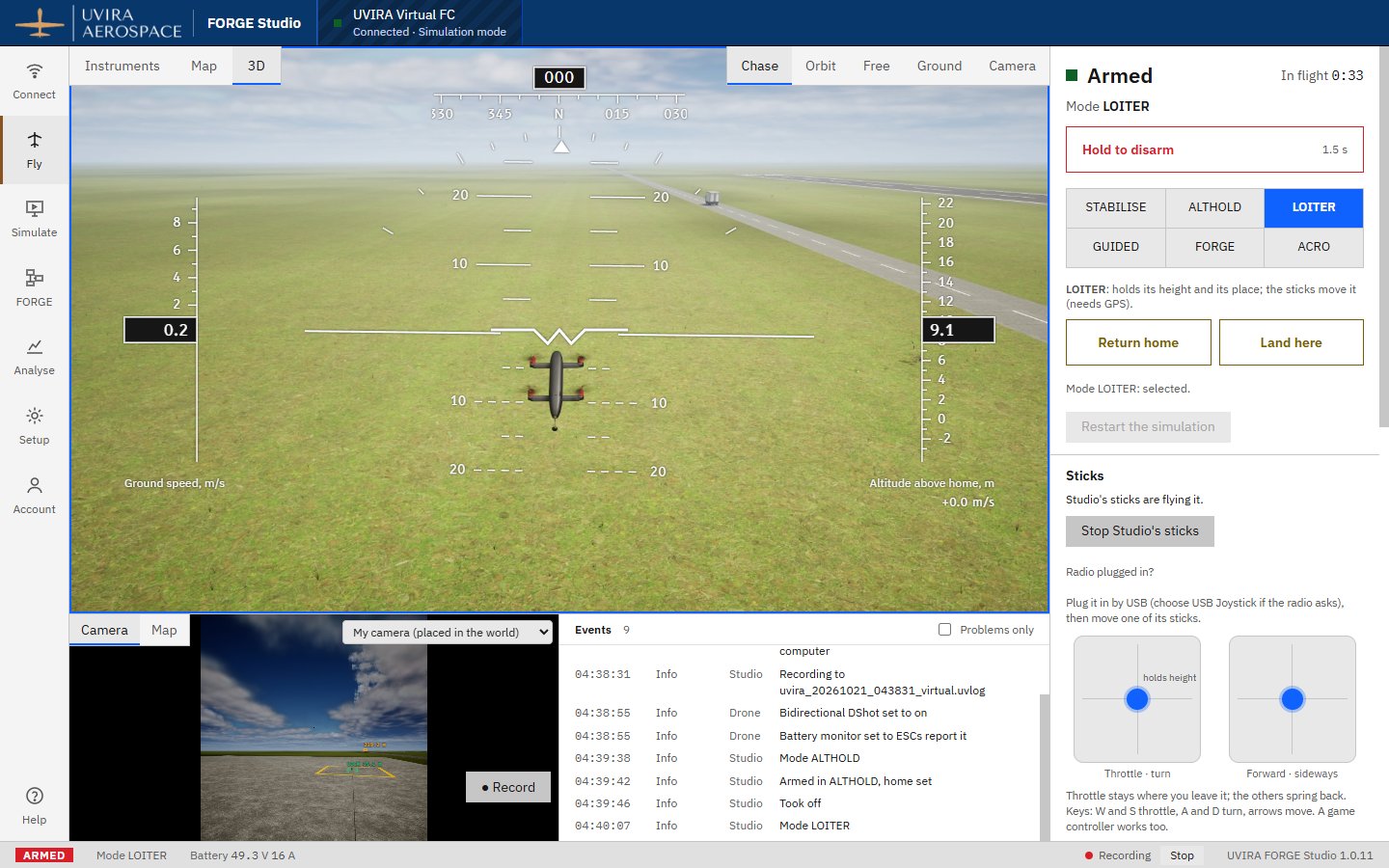Open the Simulate sidebar icon
The image size is (1389, 868).
[35, 219]
